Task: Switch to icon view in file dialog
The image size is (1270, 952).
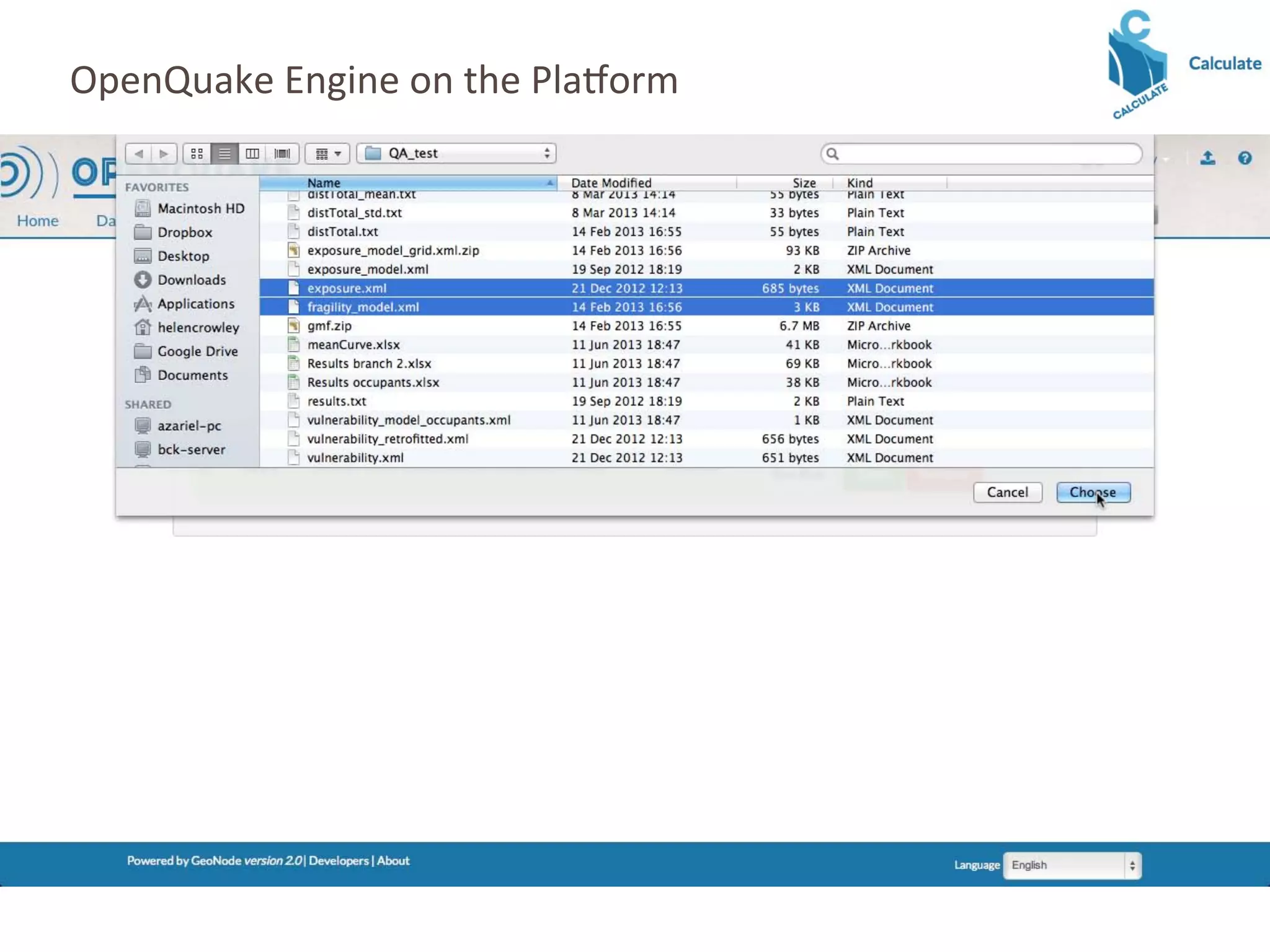Action: (x=197, y=153)
